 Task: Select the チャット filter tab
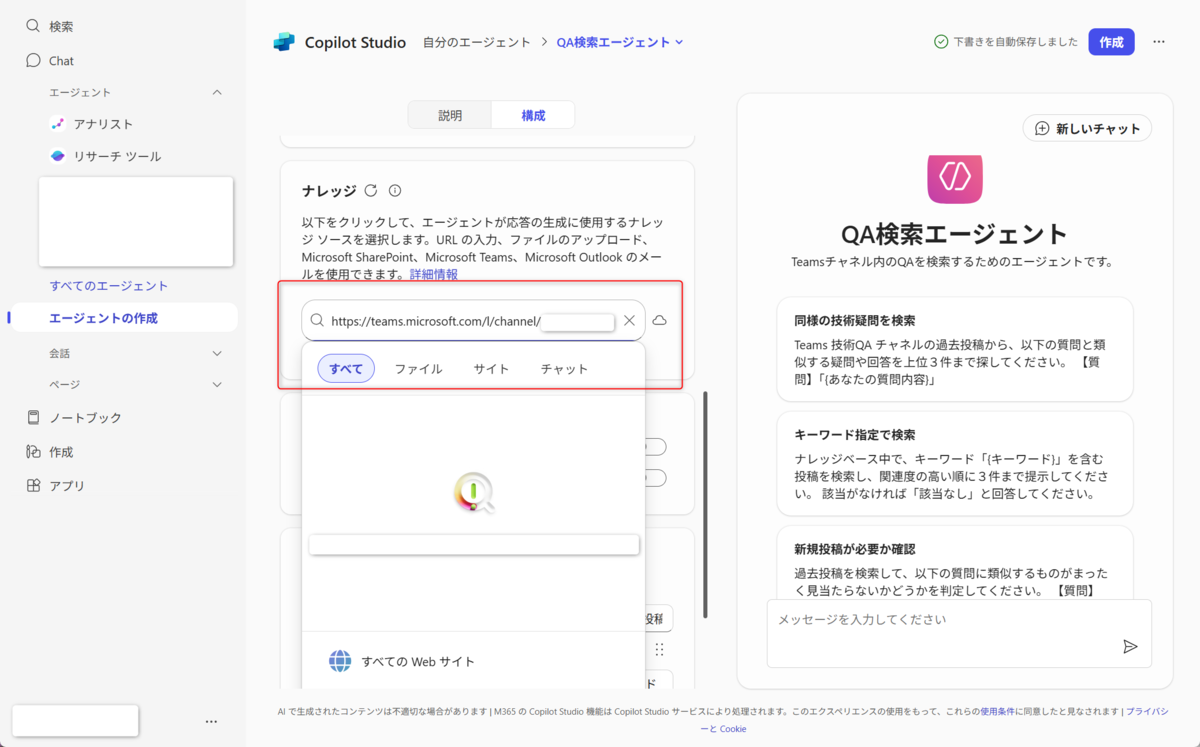tap(564, 368)
